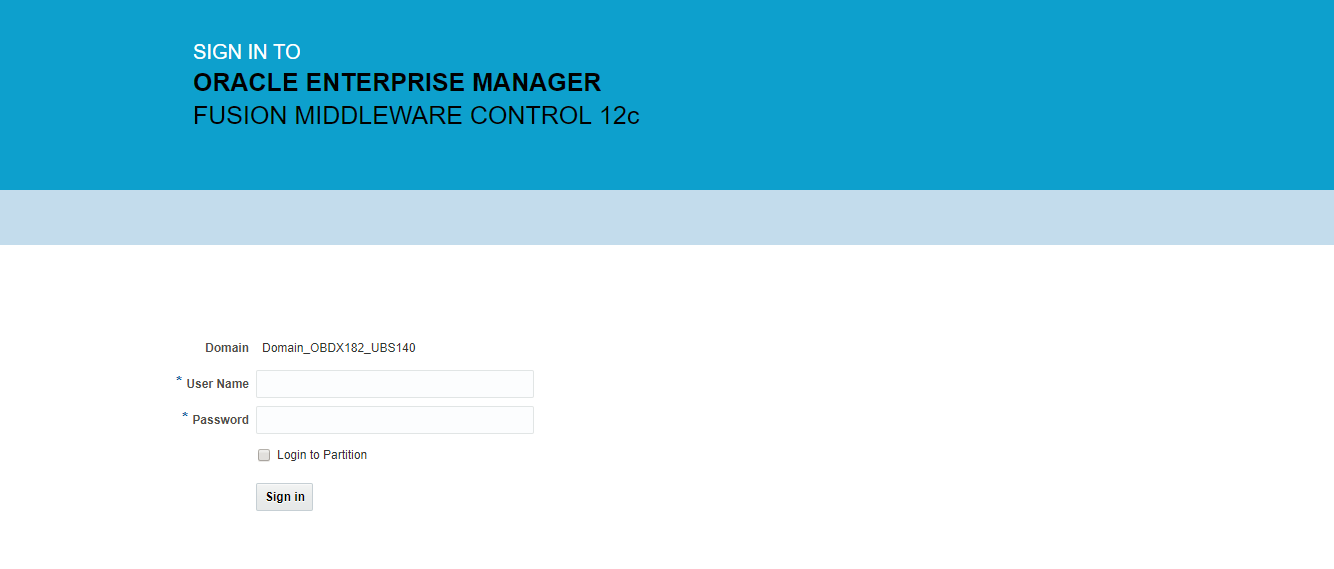Click the Login to Partition label text
The width and height of the screenshot is (1334, 569).
click(322, 455)
